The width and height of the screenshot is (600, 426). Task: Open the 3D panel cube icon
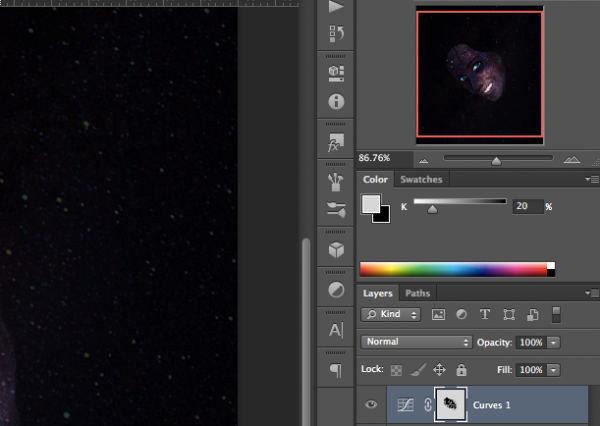pyautogui.click(x=336, y=249)
